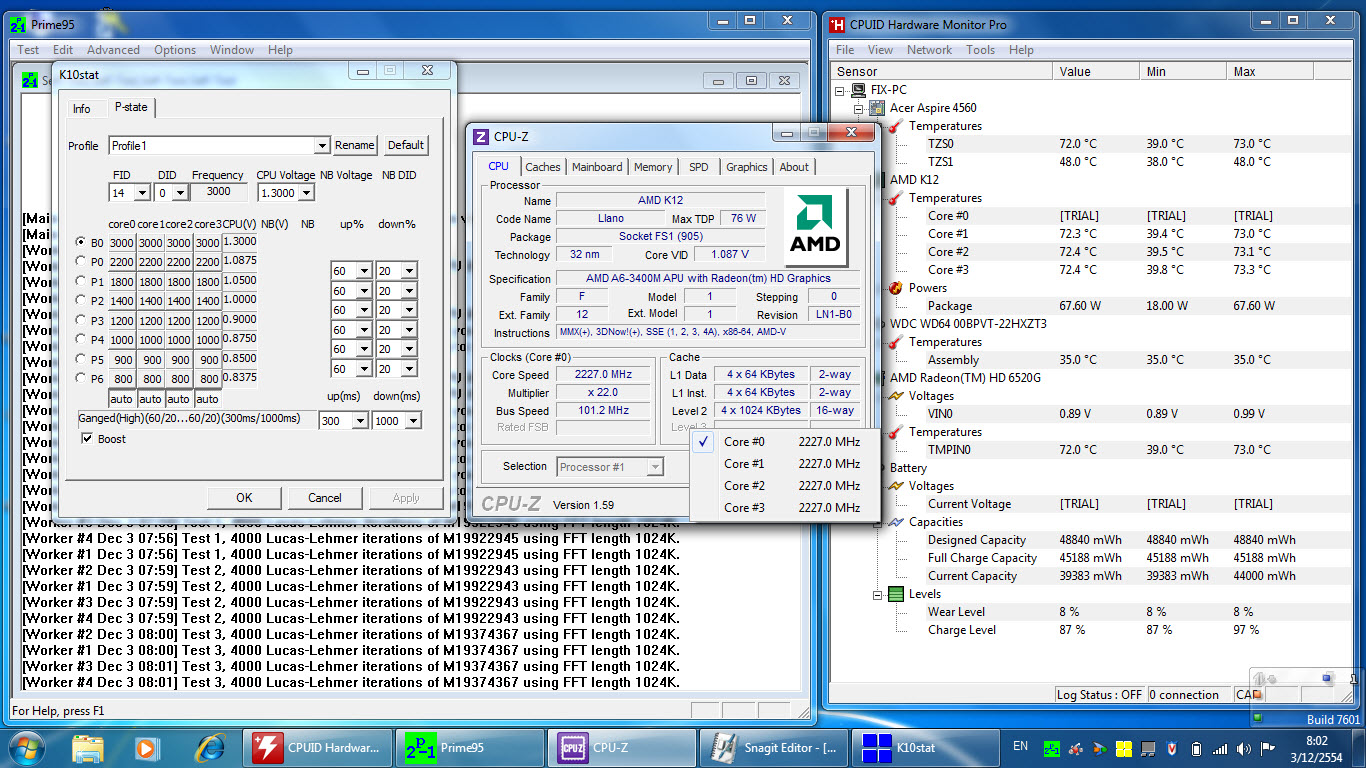Open Windows Media Player taskbar icon
The height and width of the screenshot is (768, 1366).
click(146, 747)
